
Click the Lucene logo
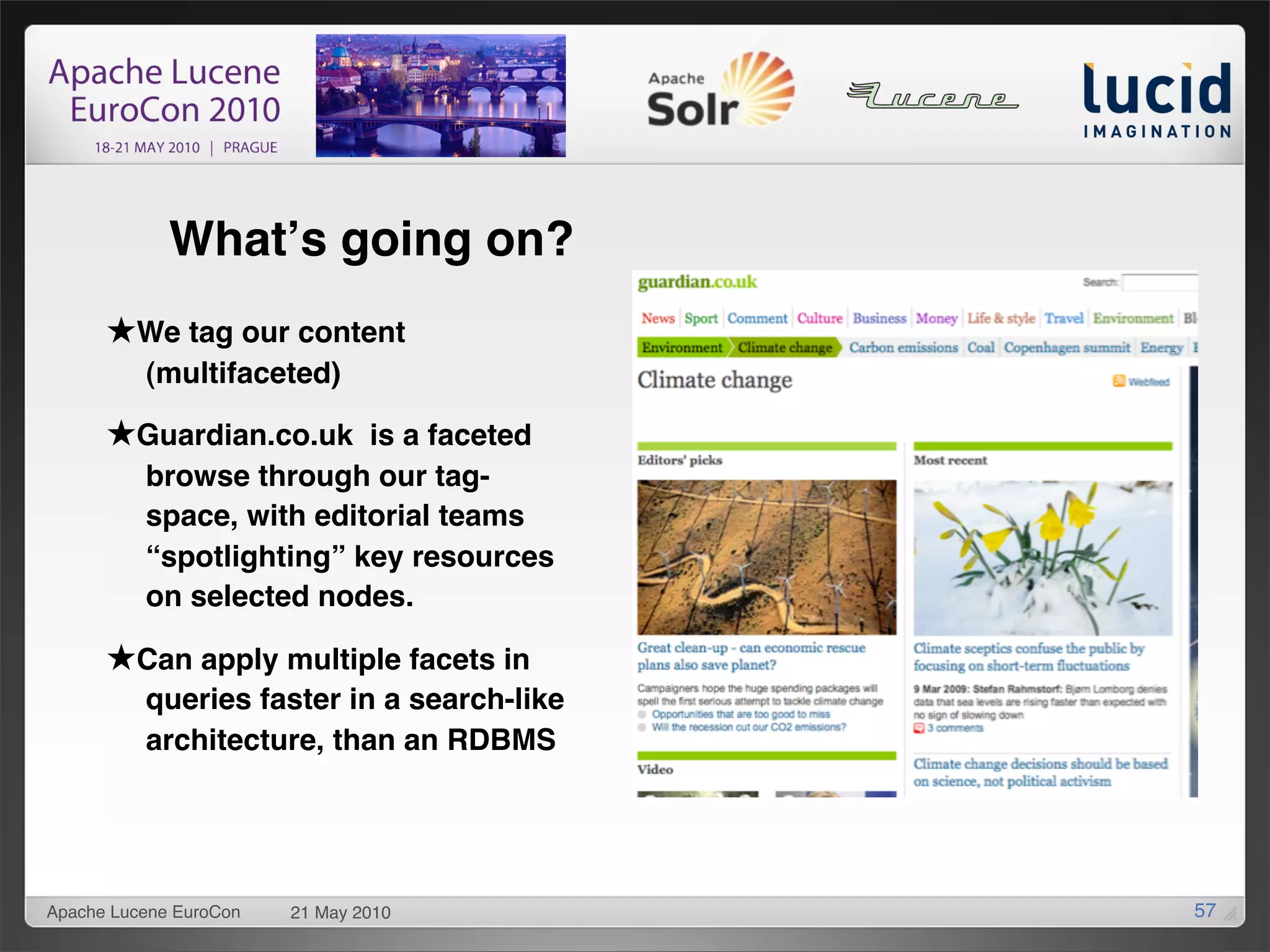933,95
